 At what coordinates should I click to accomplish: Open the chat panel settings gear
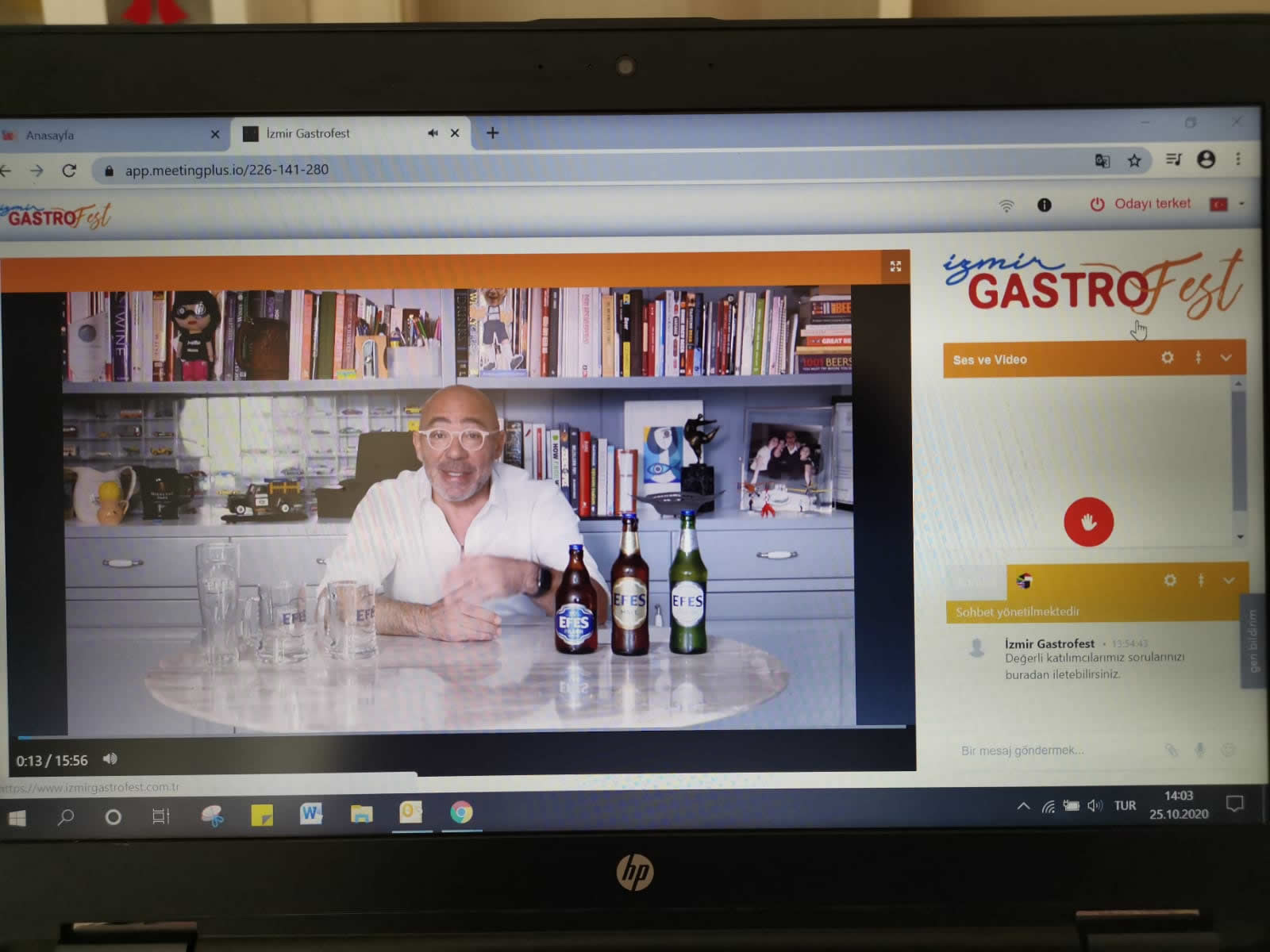[1170, 581]
